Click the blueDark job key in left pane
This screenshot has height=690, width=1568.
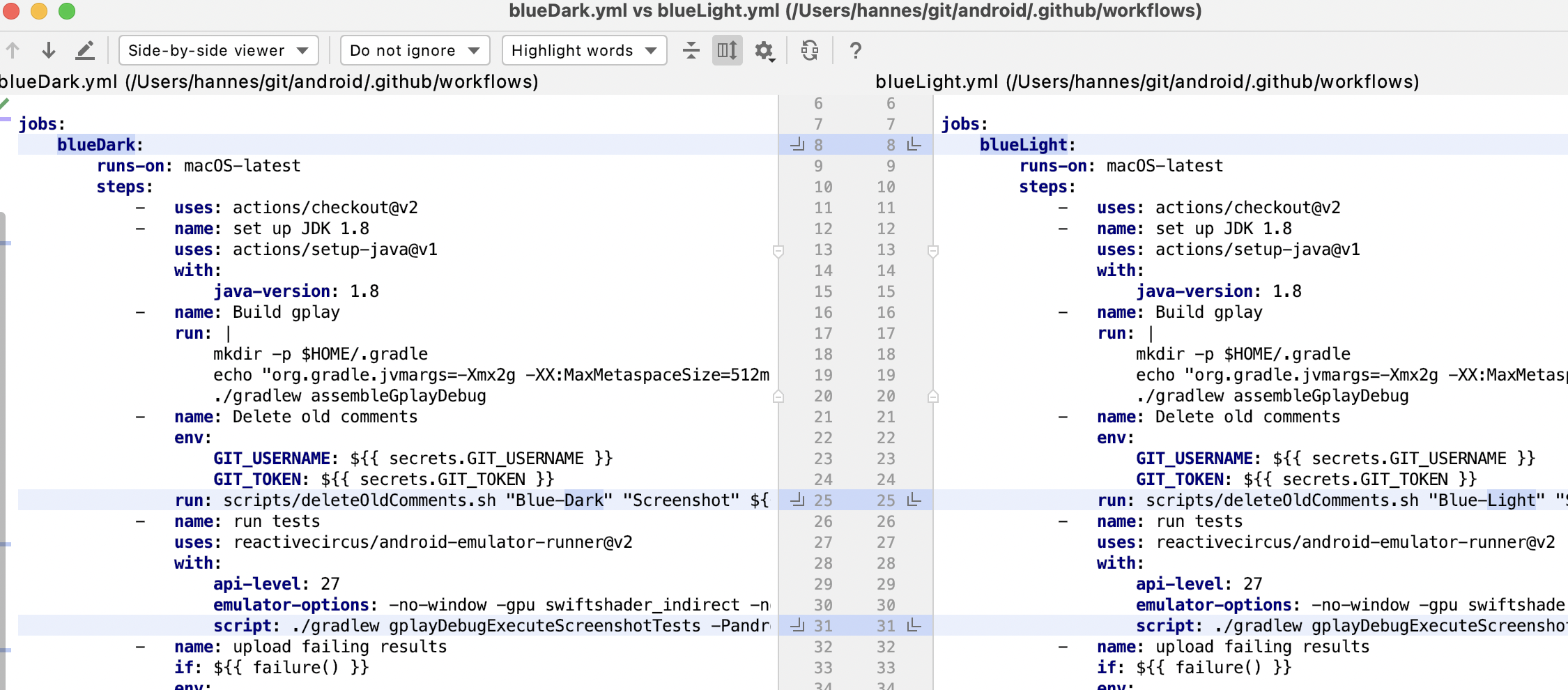(x=96, y=144)
